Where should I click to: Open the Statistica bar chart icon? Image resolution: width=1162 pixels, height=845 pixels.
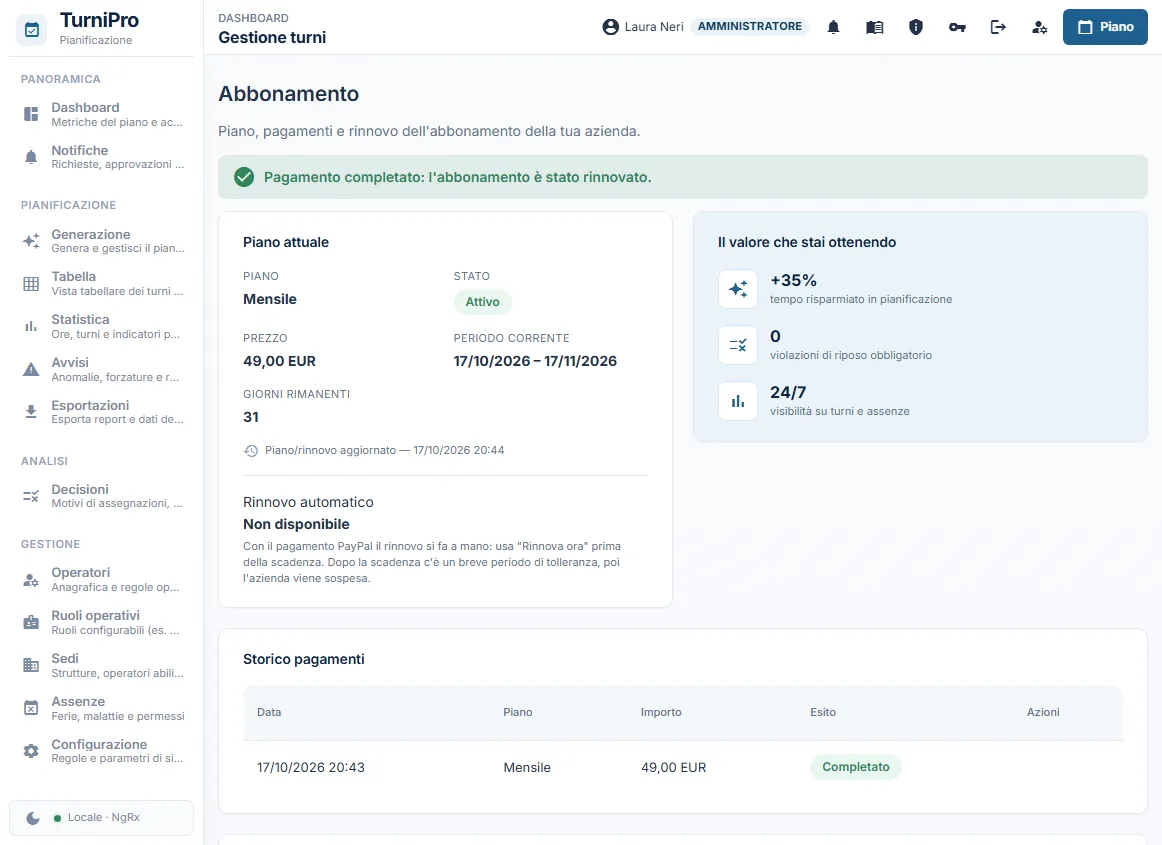pos(31,327)
